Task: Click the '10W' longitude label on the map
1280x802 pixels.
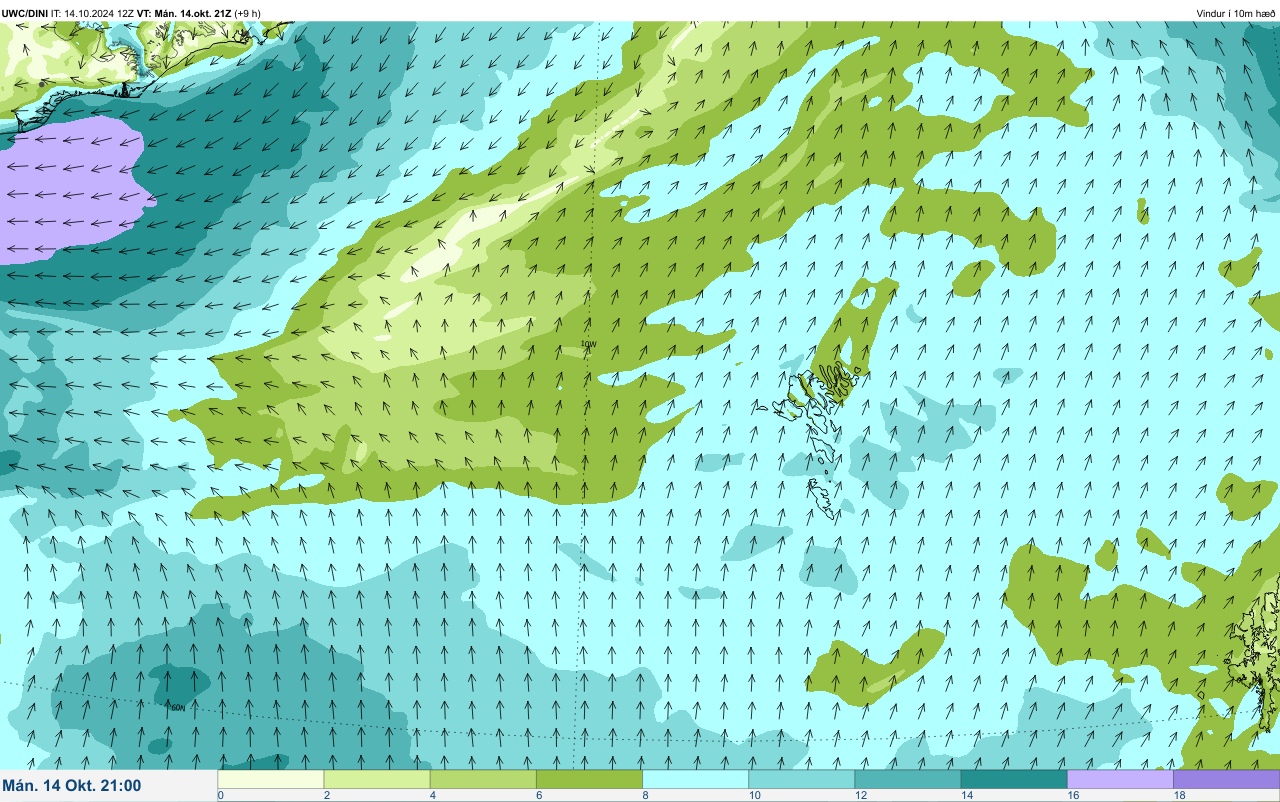Action: tap(588, 344)
